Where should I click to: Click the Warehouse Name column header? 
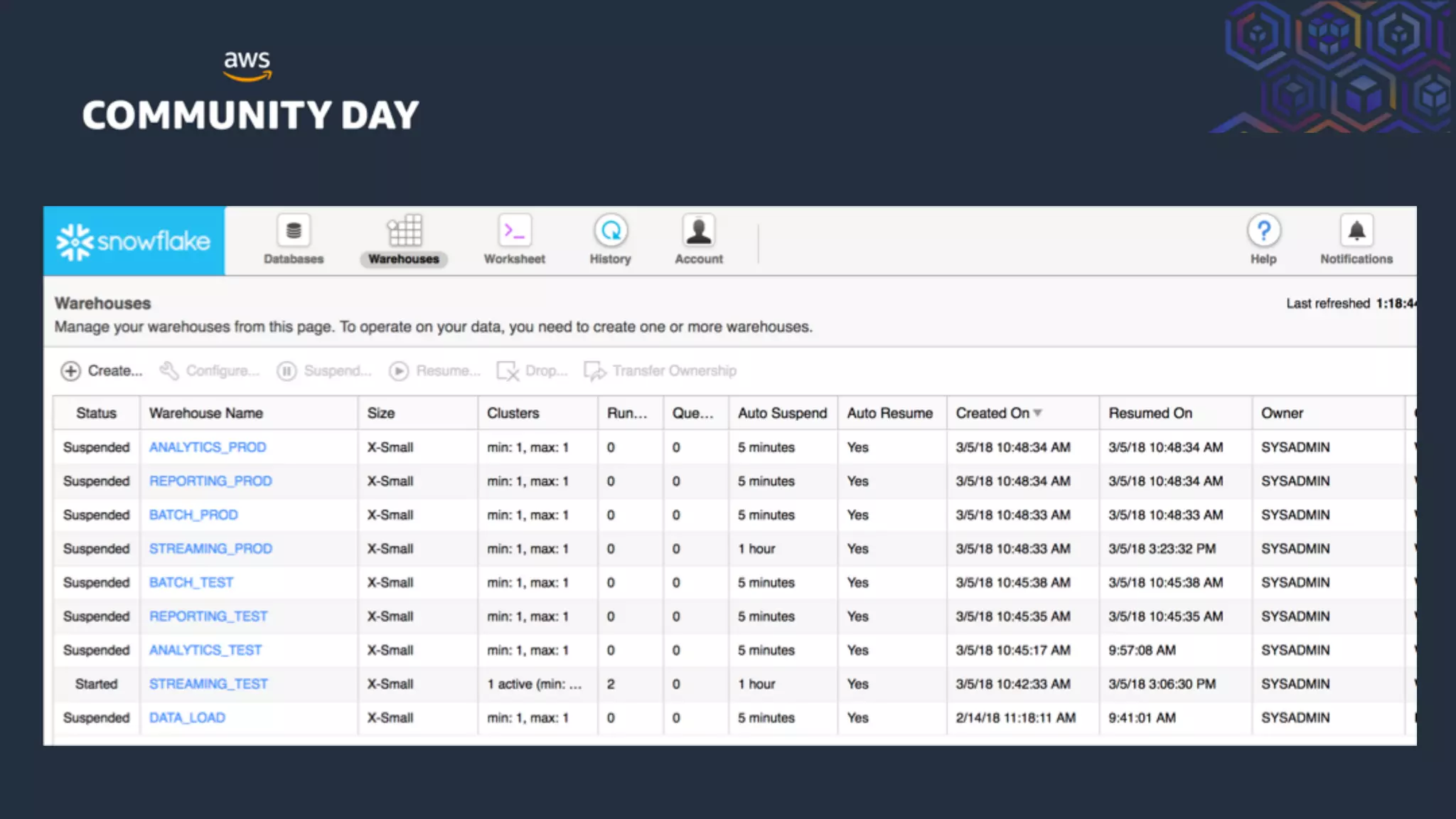tap(206, 413)
